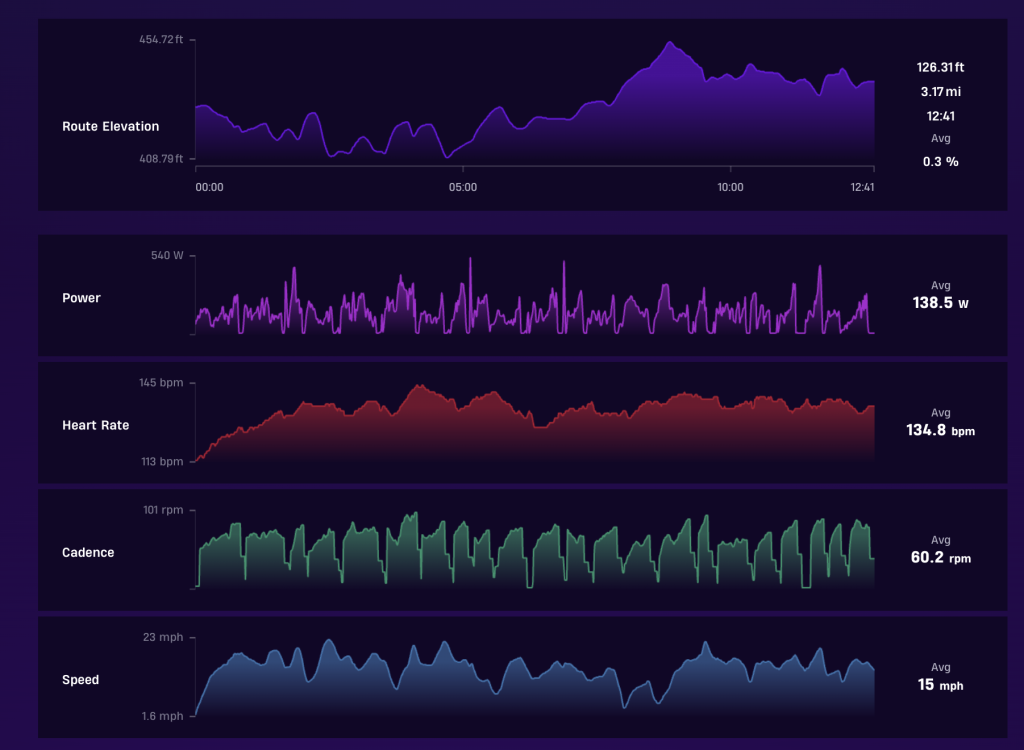Select the "134.8 bpm" average heart rate
Image resolution: width=1024 pixels, height=750 pixels.
pyautogui.click(x=940, y=431)
